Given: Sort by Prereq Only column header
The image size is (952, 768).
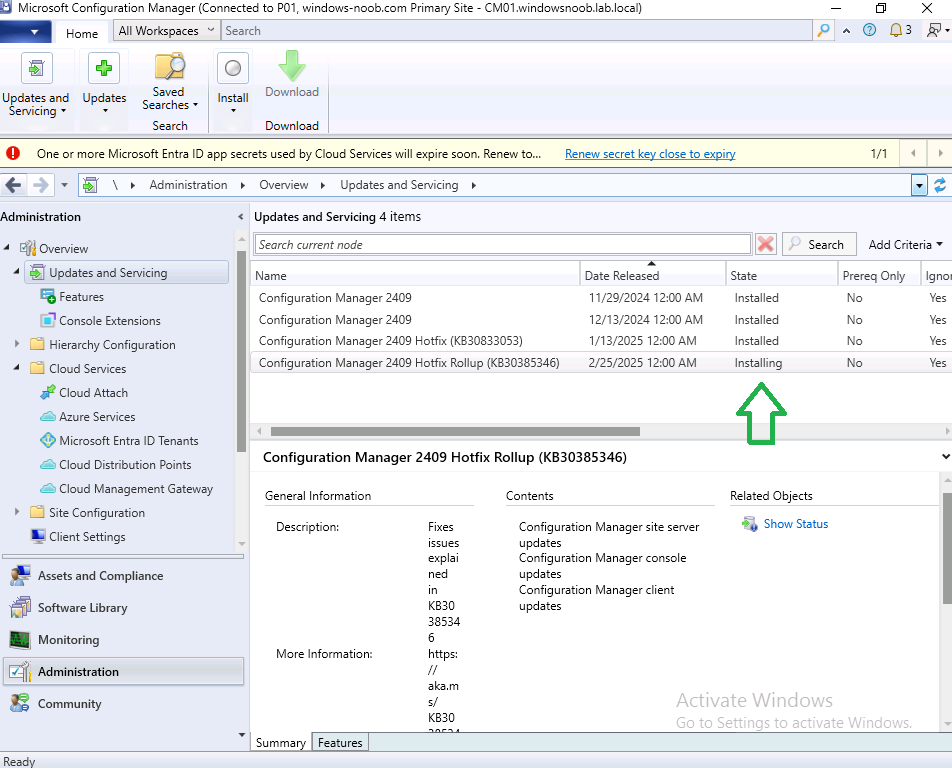Looking at the screenshot, I should 879,276.
